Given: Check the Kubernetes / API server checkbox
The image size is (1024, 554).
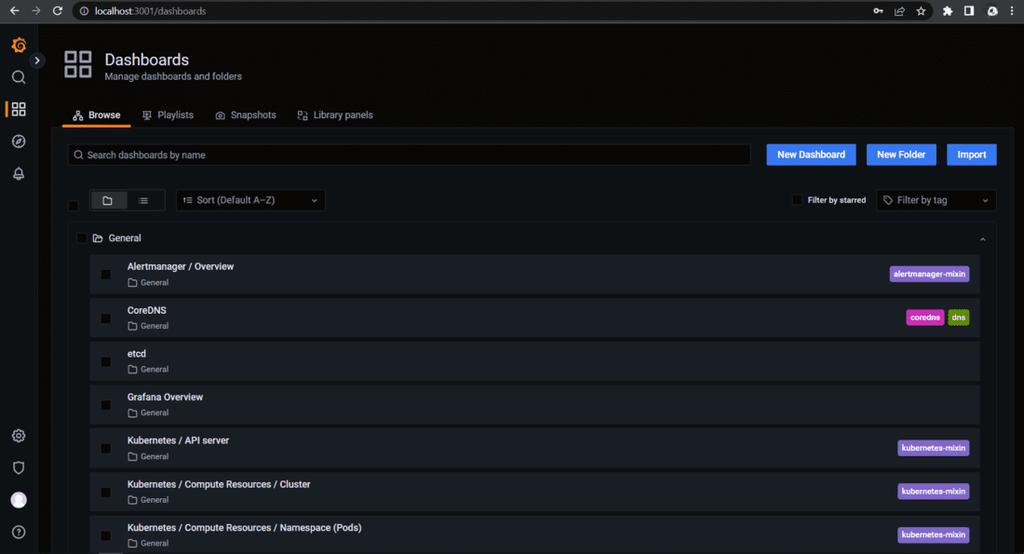Looking at the screenshot, I should [106, 449].
